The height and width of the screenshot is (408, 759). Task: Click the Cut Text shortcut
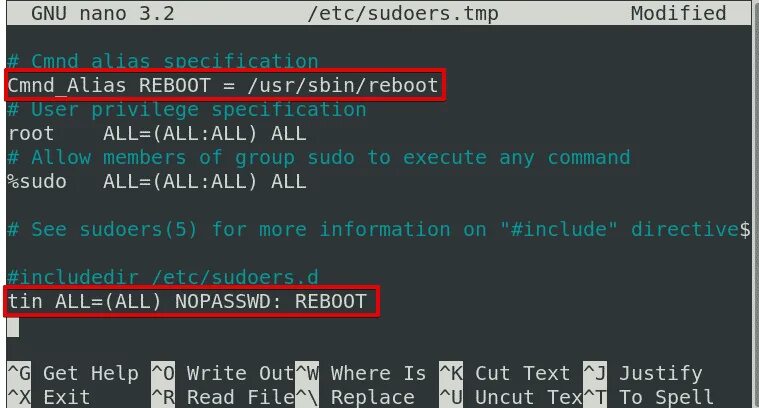[522, 374]
